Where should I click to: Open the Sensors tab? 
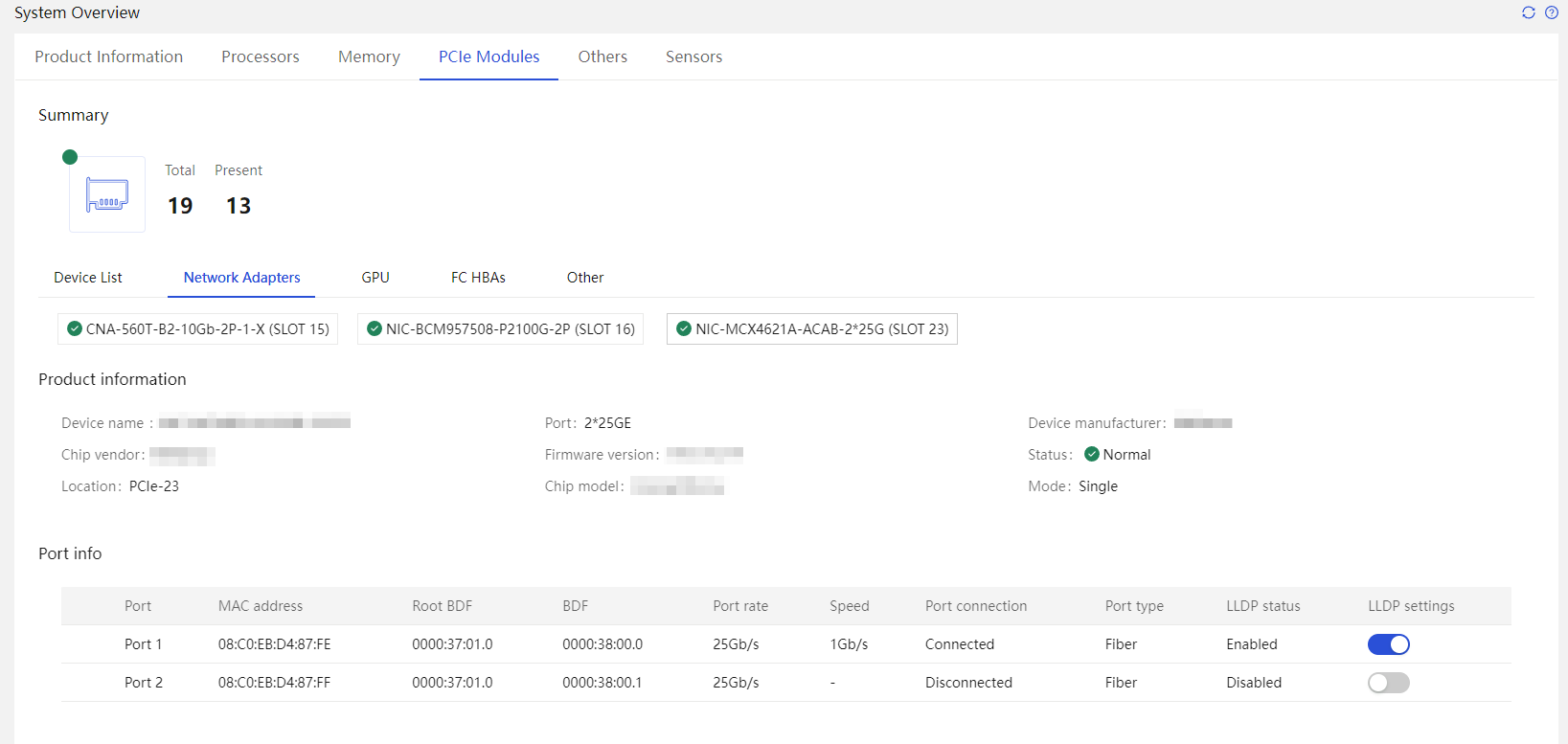click(x=694, y=56)
